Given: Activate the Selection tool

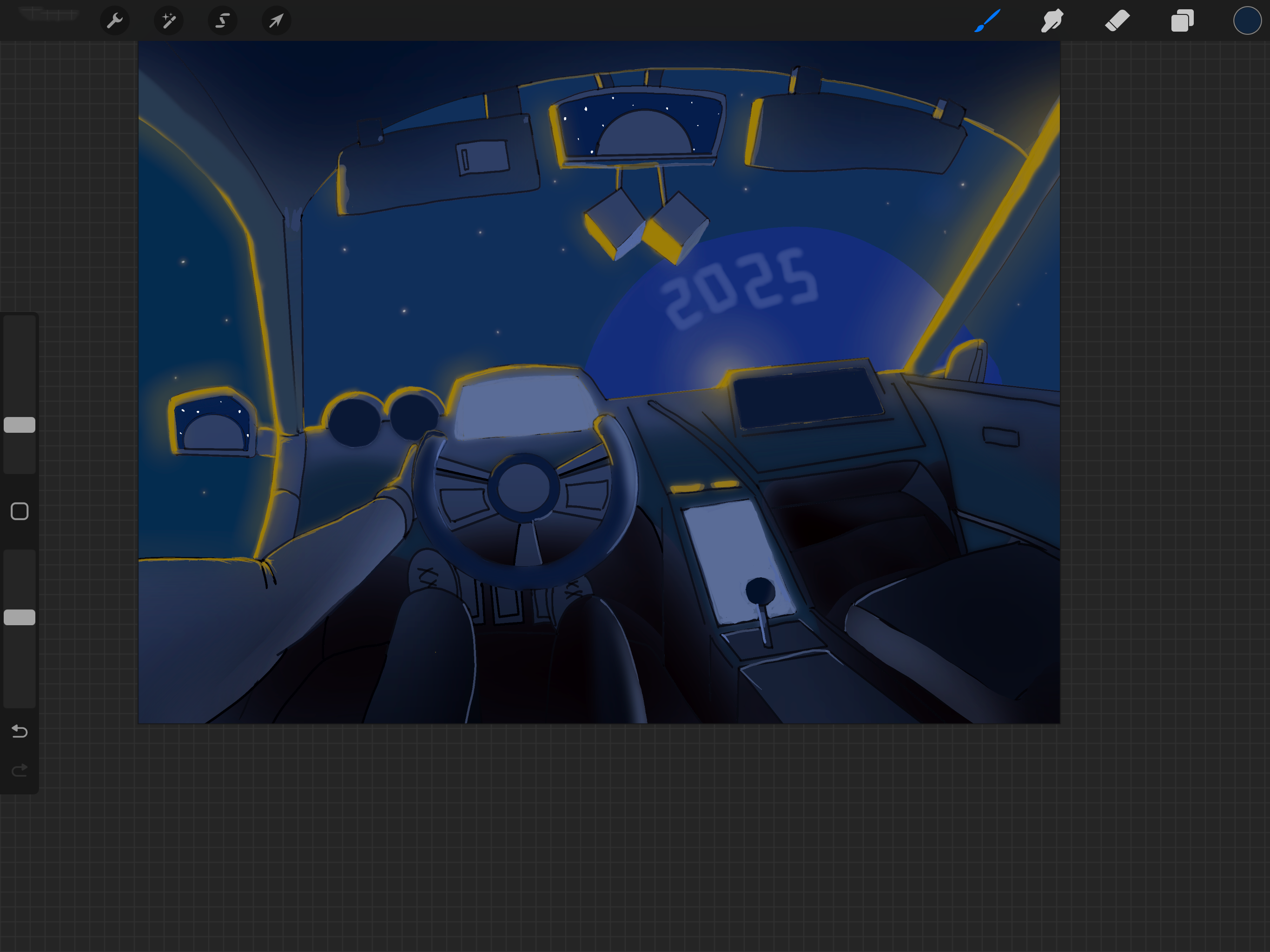Looking at the screenshot, I should pos(222,21).
